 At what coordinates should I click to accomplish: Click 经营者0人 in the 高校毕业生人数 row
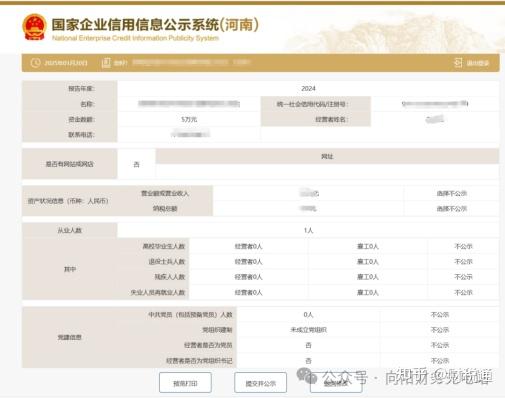click(x=248, y=246)
